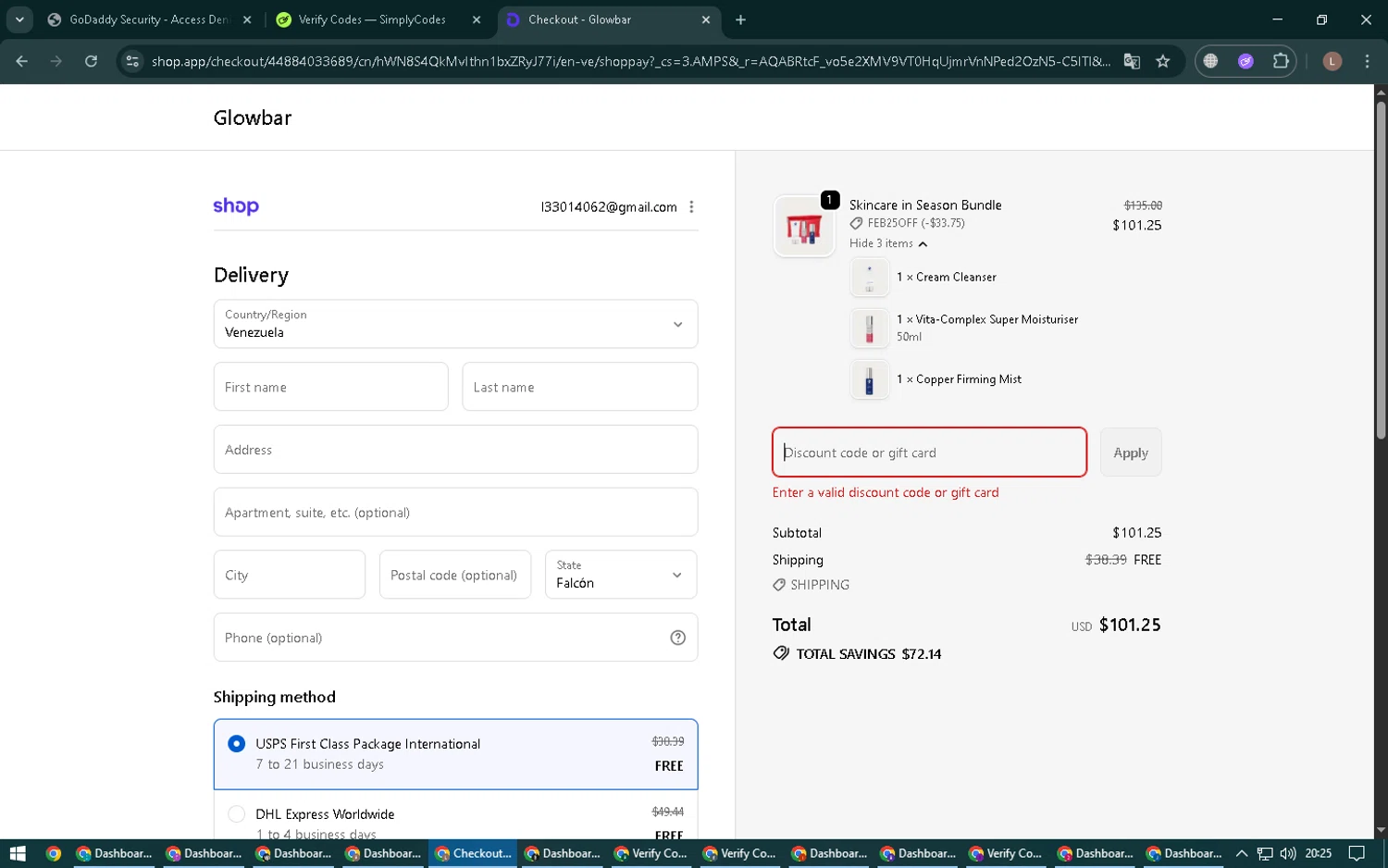This screenshot has width=1388, height=868.
Task: Click the browser back arrow
Action: click(x=22, y=61)
